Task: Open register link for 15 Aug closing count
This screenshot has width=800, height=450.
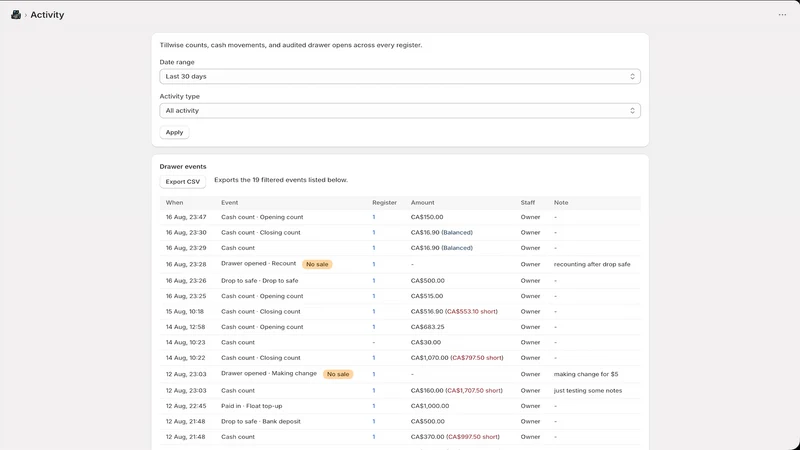Action: click(373, 312)
